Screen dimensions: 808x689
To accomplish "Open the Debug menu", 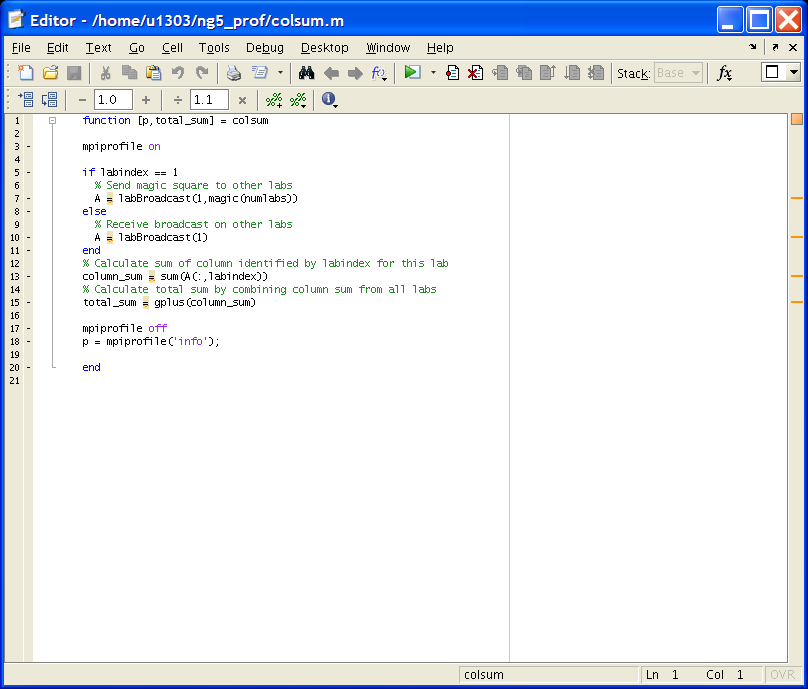I will coord(265,48).
